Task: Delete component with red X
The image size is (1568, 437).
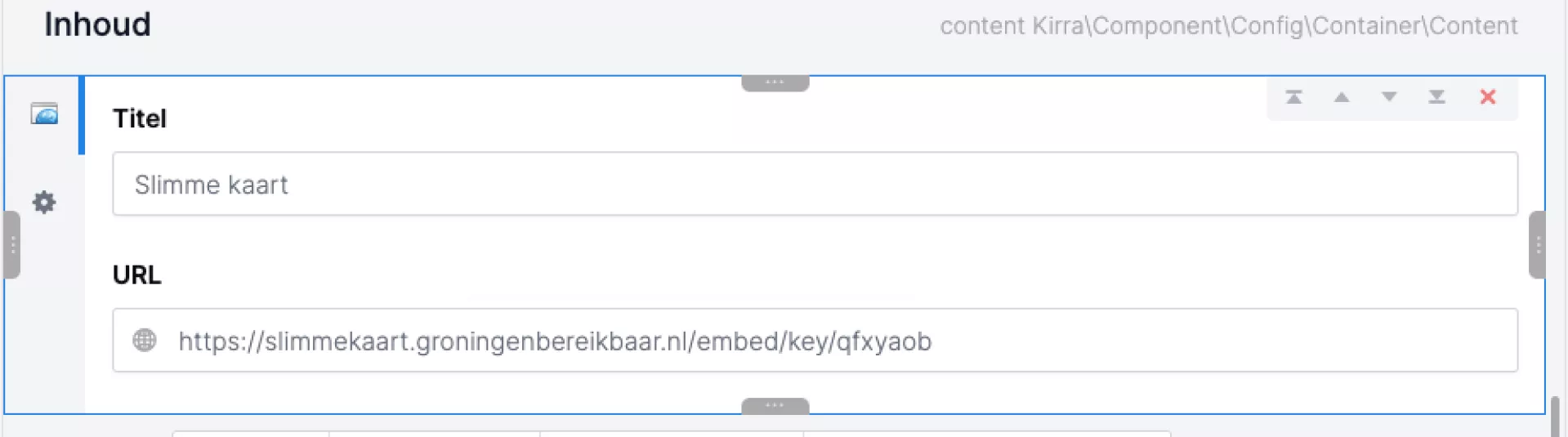Action: point(1488,97)
